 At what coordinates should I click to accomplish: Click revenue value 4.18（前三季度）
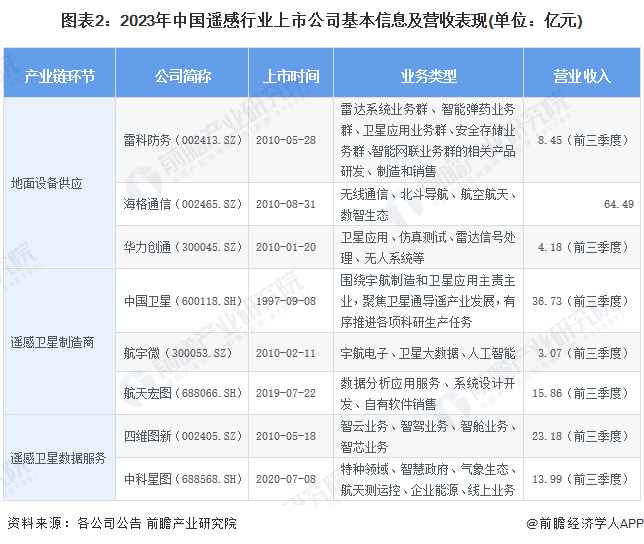tap(583, 247)
